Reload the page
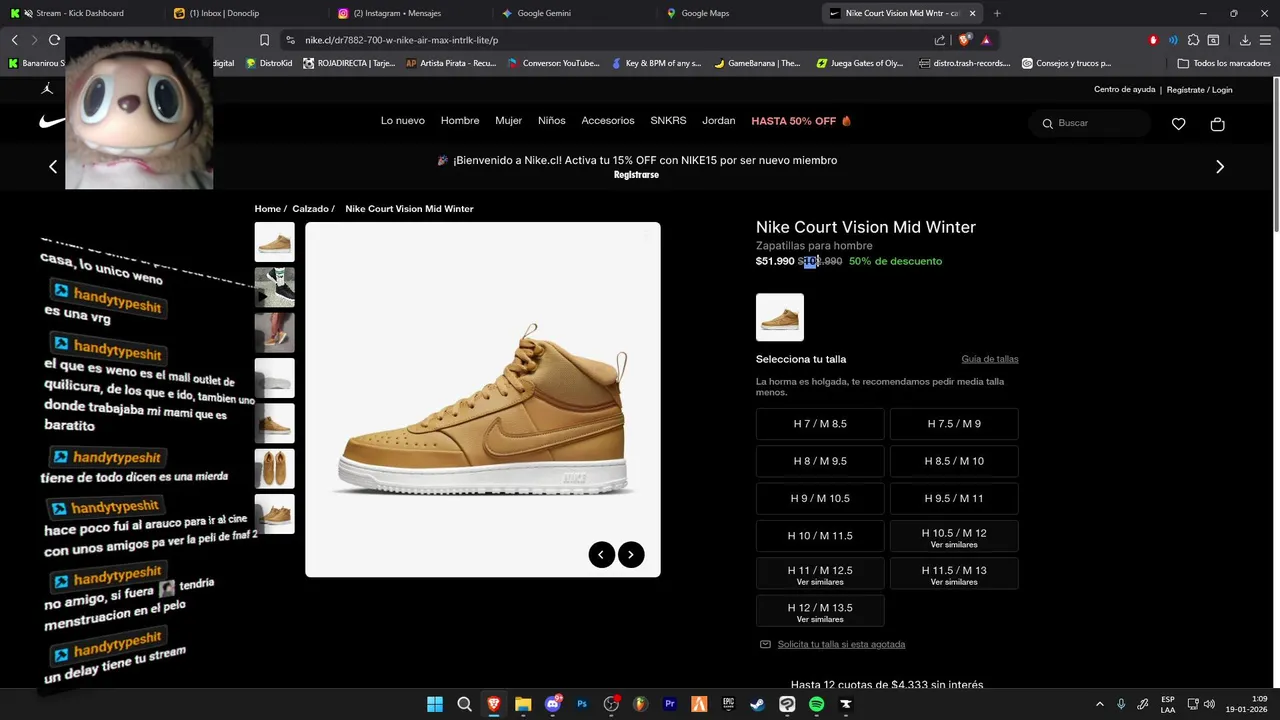This screenshot has width=1280, height=720. coord(54,40)
